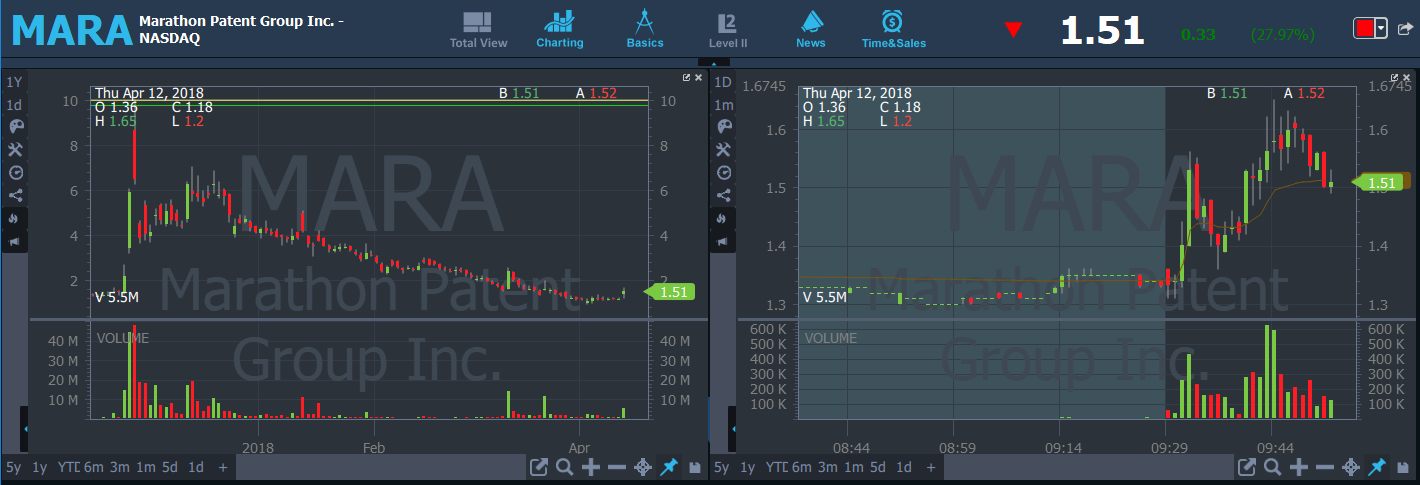Set right chart range to YTD

776,467
